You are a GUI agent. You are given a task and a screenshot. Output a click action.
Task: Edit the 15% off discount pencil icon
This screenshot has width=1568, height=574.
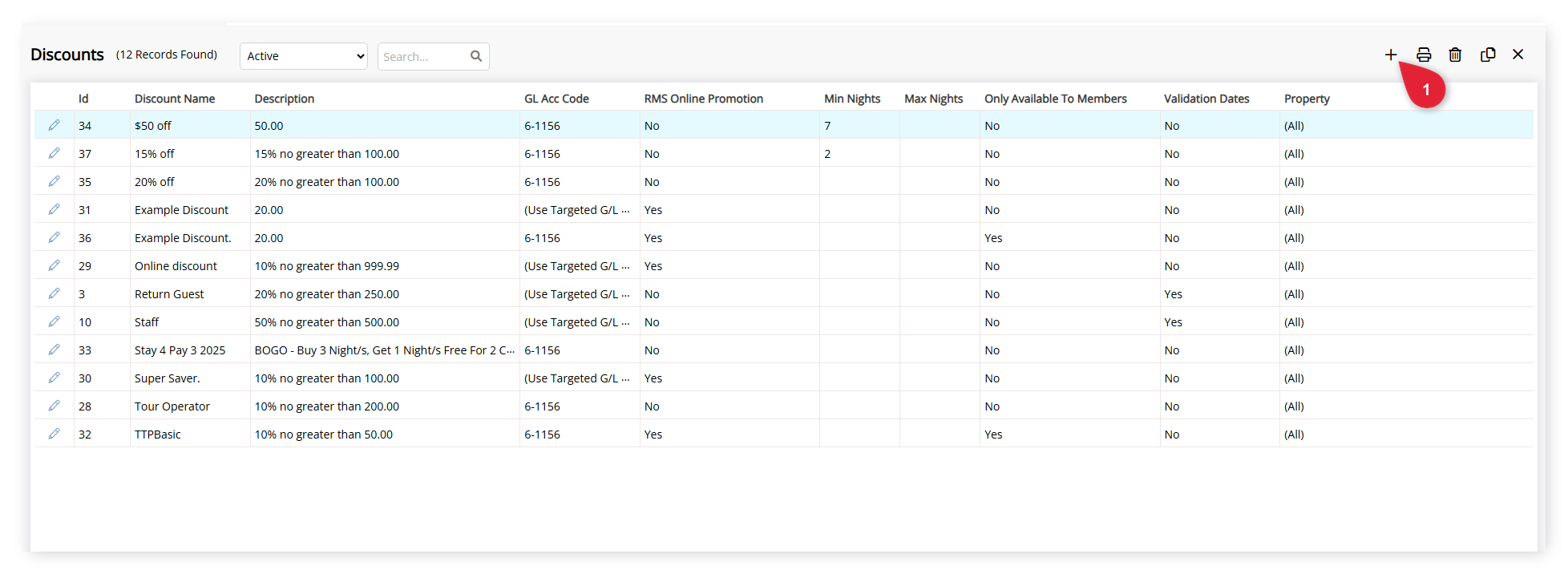coord(54,153)
